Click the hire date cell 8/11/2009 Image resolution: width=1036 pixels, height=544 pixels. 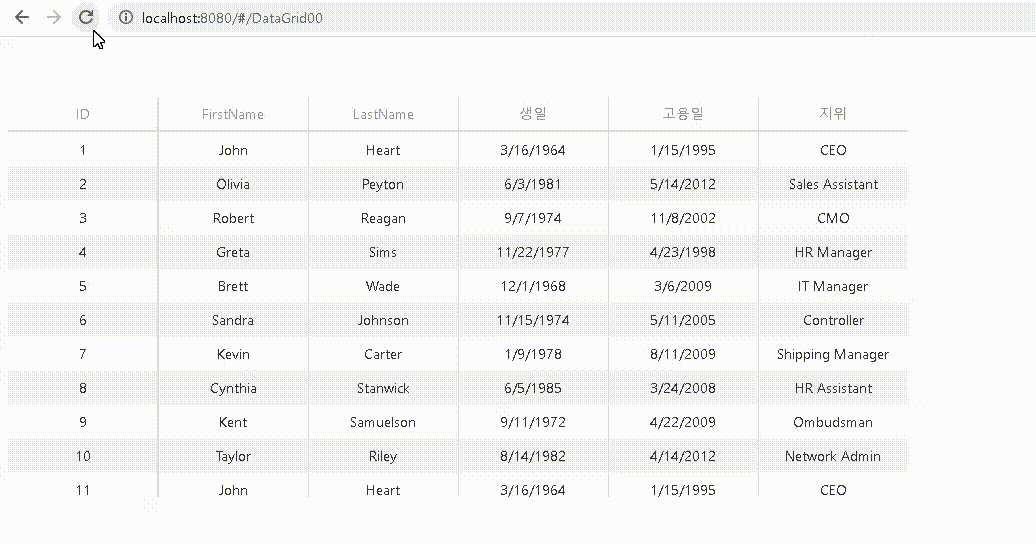pos(683,354)
